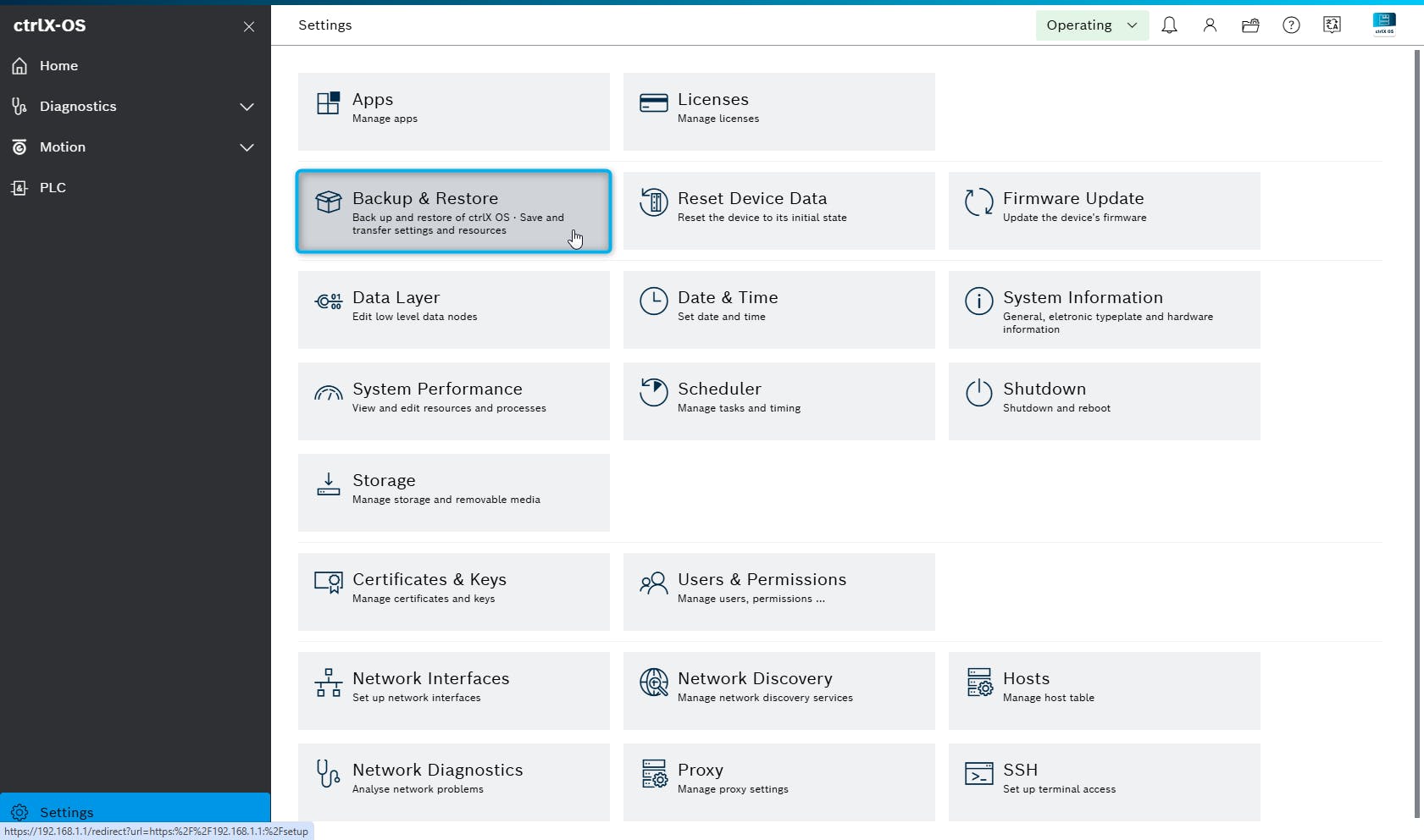
Task: Close the ctrlX-OS sidebar panel
Action: [249, 26]
